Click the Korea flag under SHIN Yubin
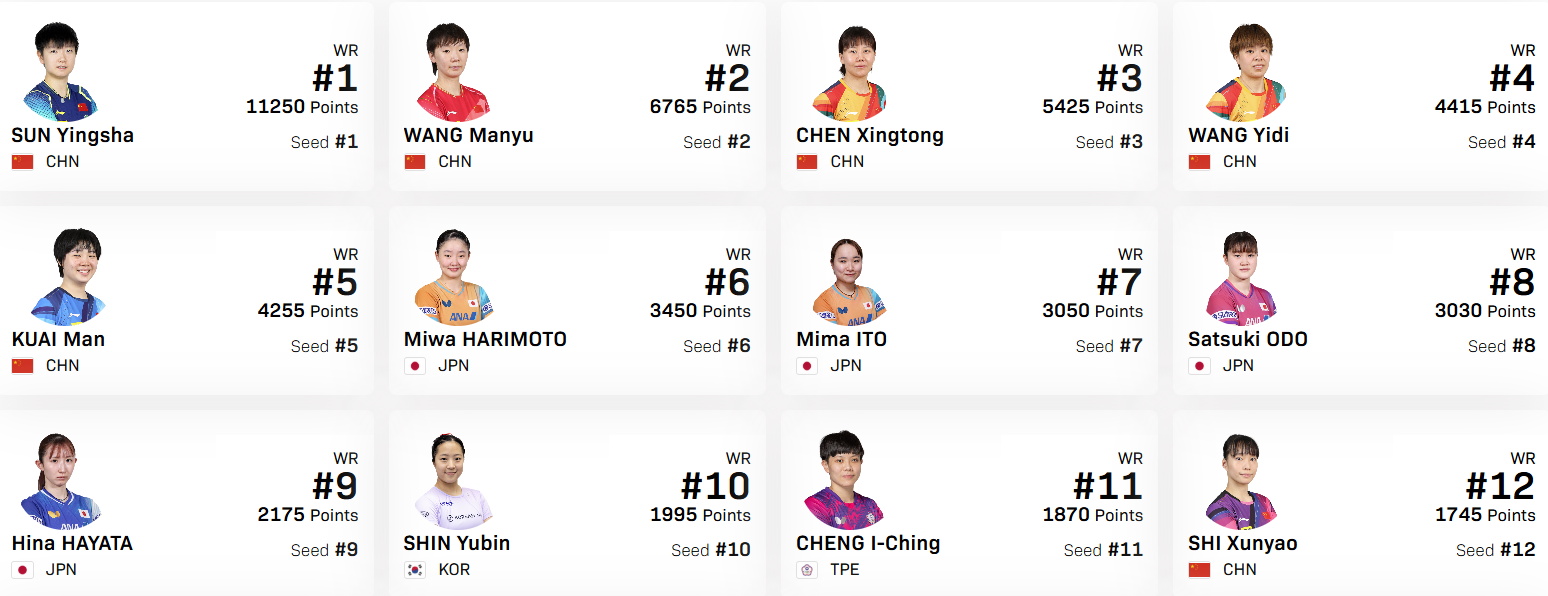 click(415, 570)
